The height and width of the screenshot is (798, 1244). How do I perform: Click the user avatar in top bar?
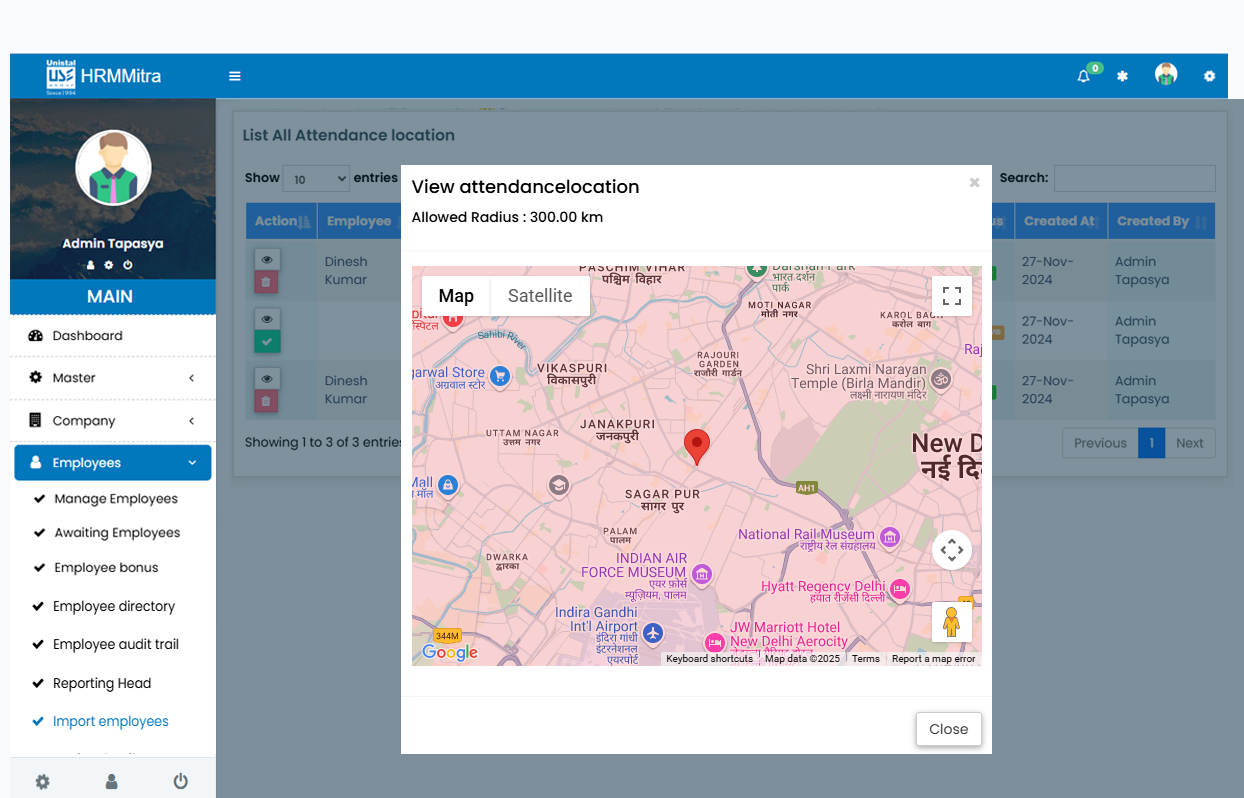click(1165, 75)
